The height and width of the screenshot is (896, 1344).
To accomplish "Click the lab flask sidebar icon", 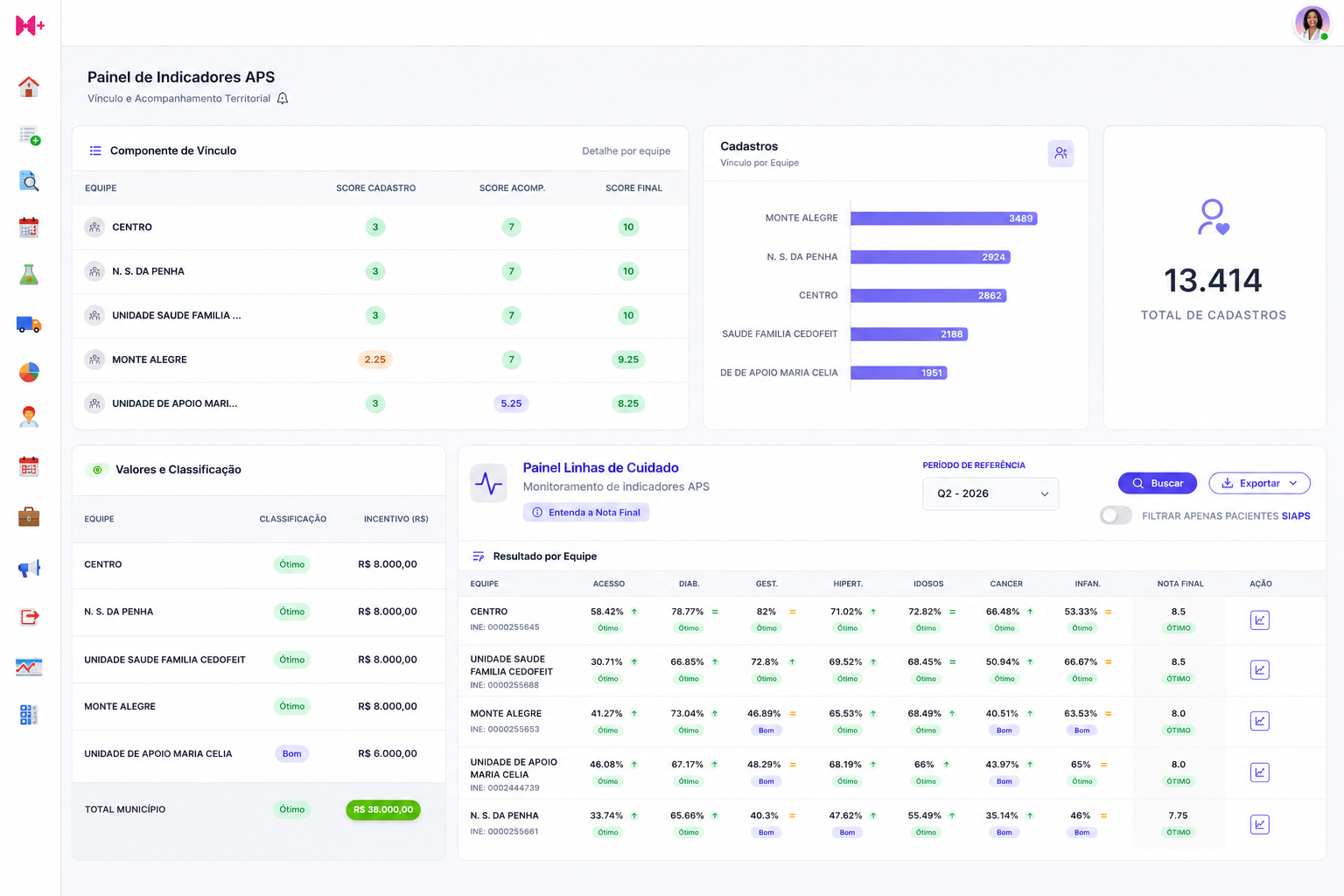I will 29,276.
